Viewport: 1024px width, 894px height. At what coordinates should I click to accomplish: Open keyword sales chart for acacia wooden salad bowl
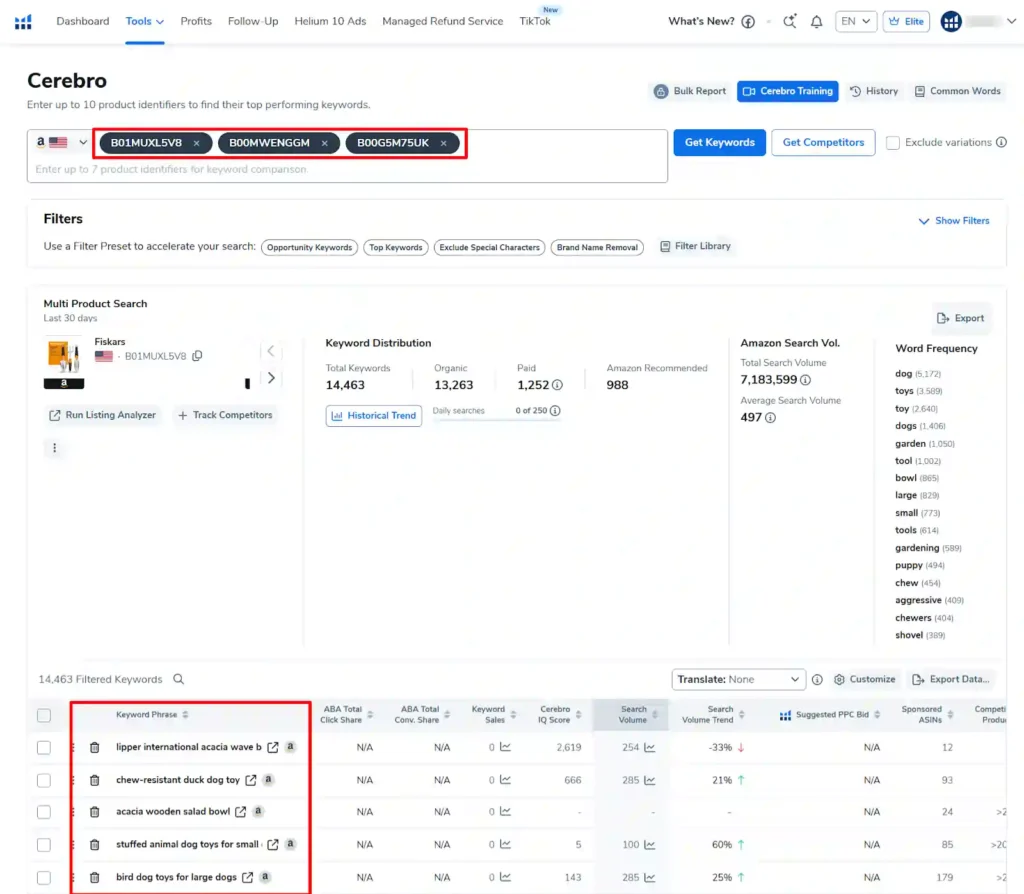point(505,812)
